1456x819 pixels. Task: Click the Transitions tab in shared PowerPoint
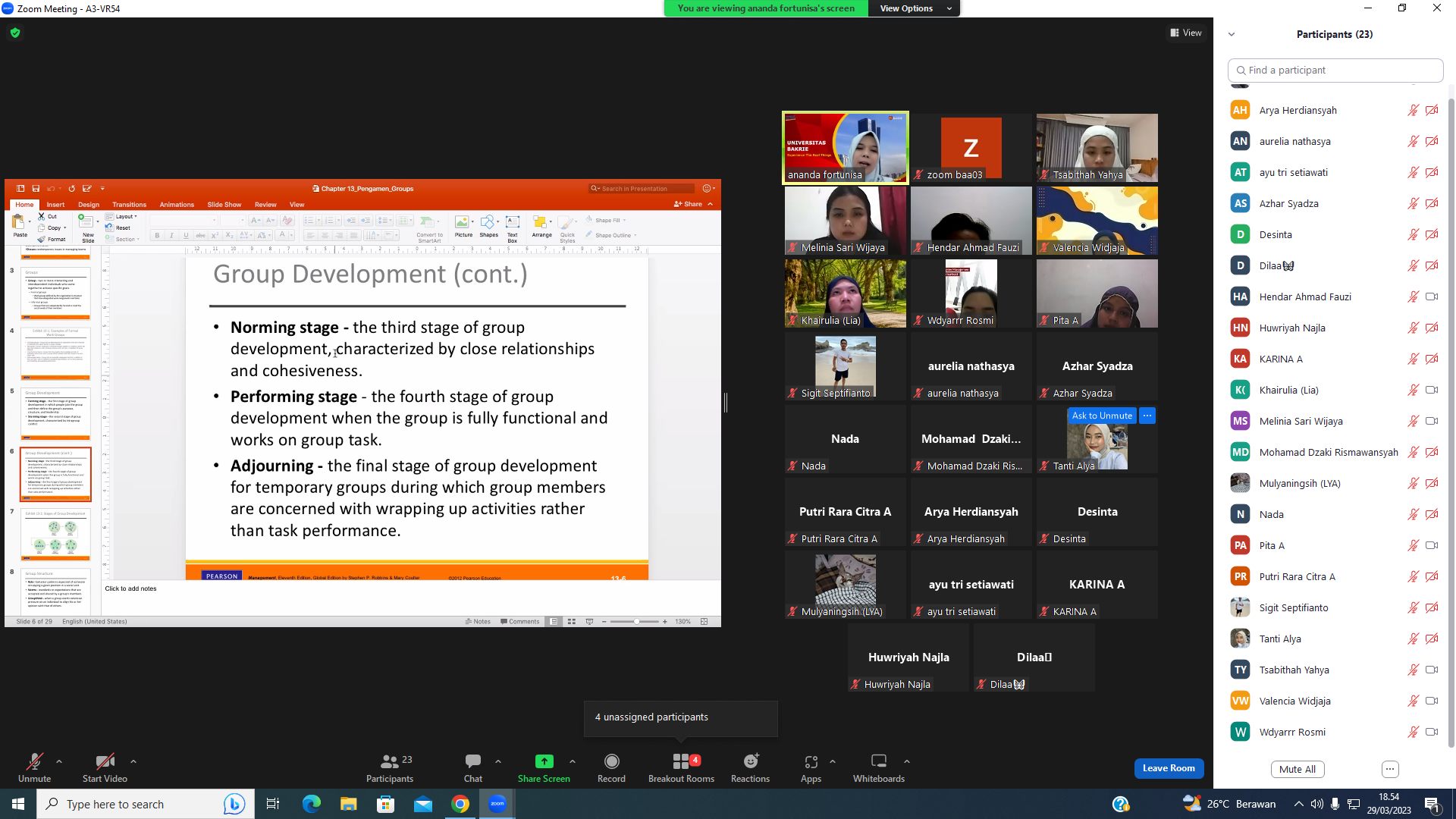coord(130,205)
